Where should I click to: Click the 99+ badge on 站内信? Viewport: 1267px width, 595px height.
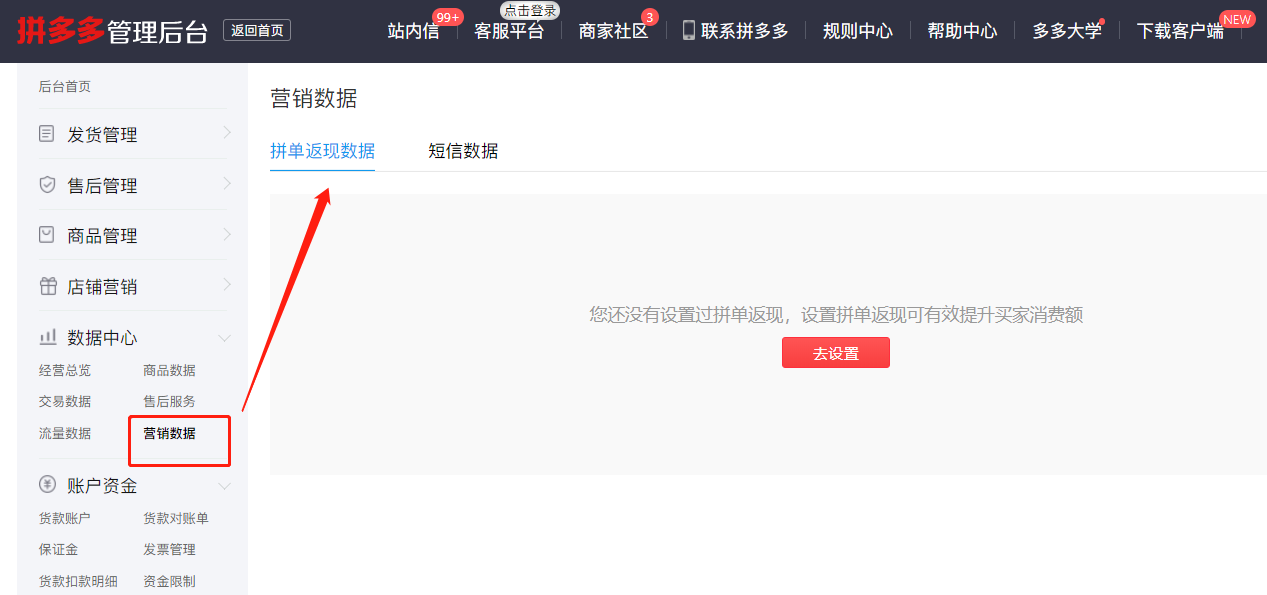click(x=448, y=17)
